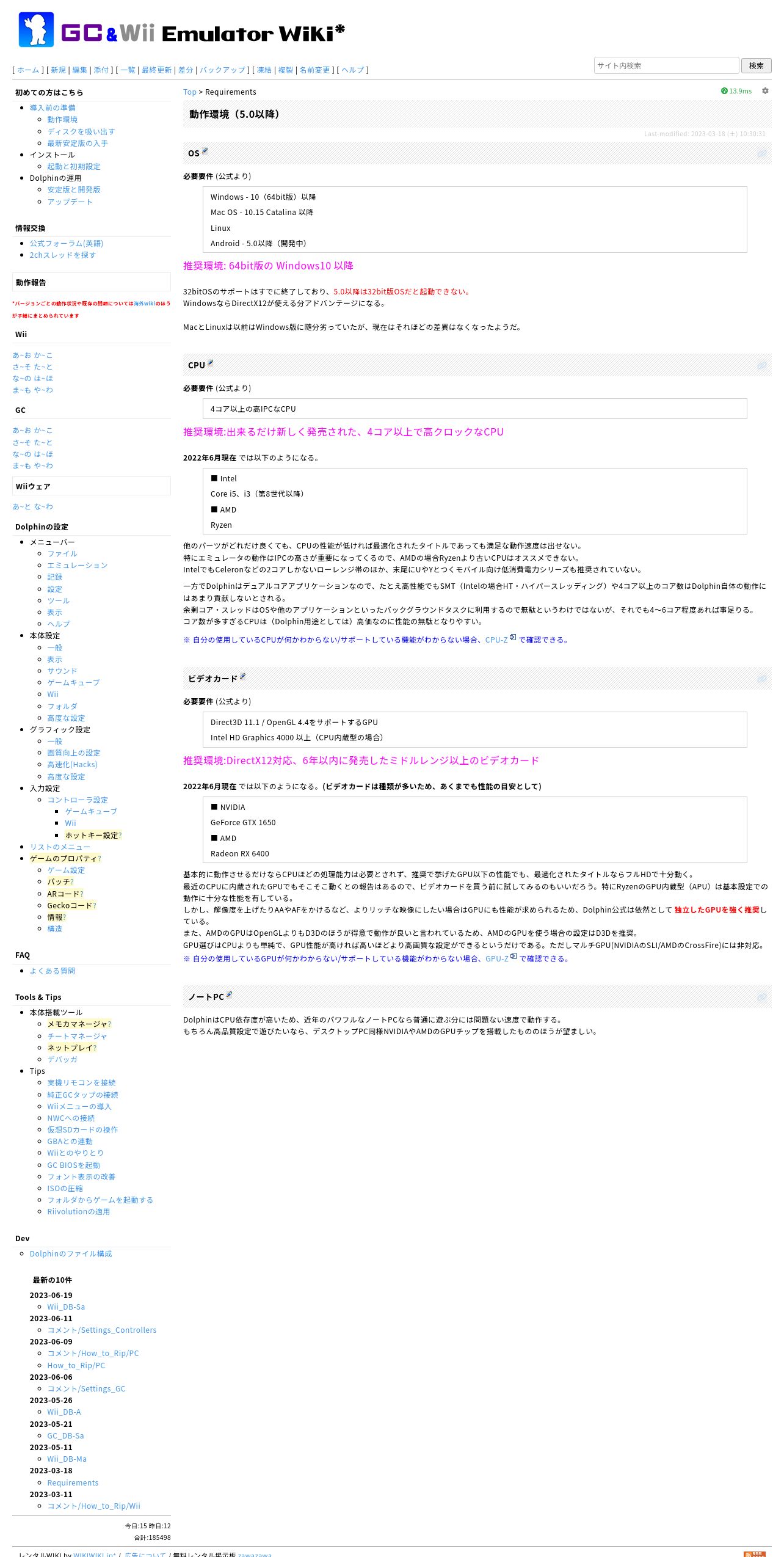Go to ホーム in the top navigation
The image size is (784, 1557).
pyautogui.click(x=28, y=70)
